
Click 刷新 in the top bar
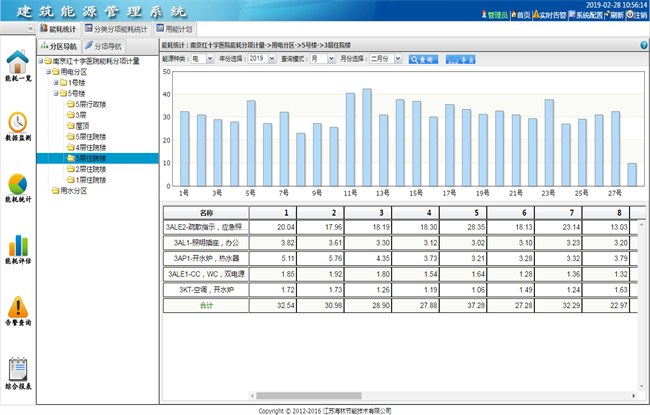(x=614, y=15)
